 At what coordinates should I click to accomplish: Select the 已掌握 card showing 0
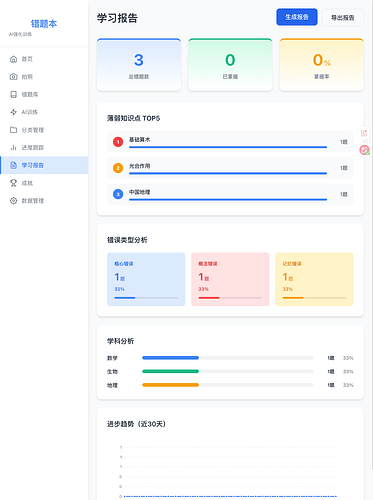click(x=230, y=65)
